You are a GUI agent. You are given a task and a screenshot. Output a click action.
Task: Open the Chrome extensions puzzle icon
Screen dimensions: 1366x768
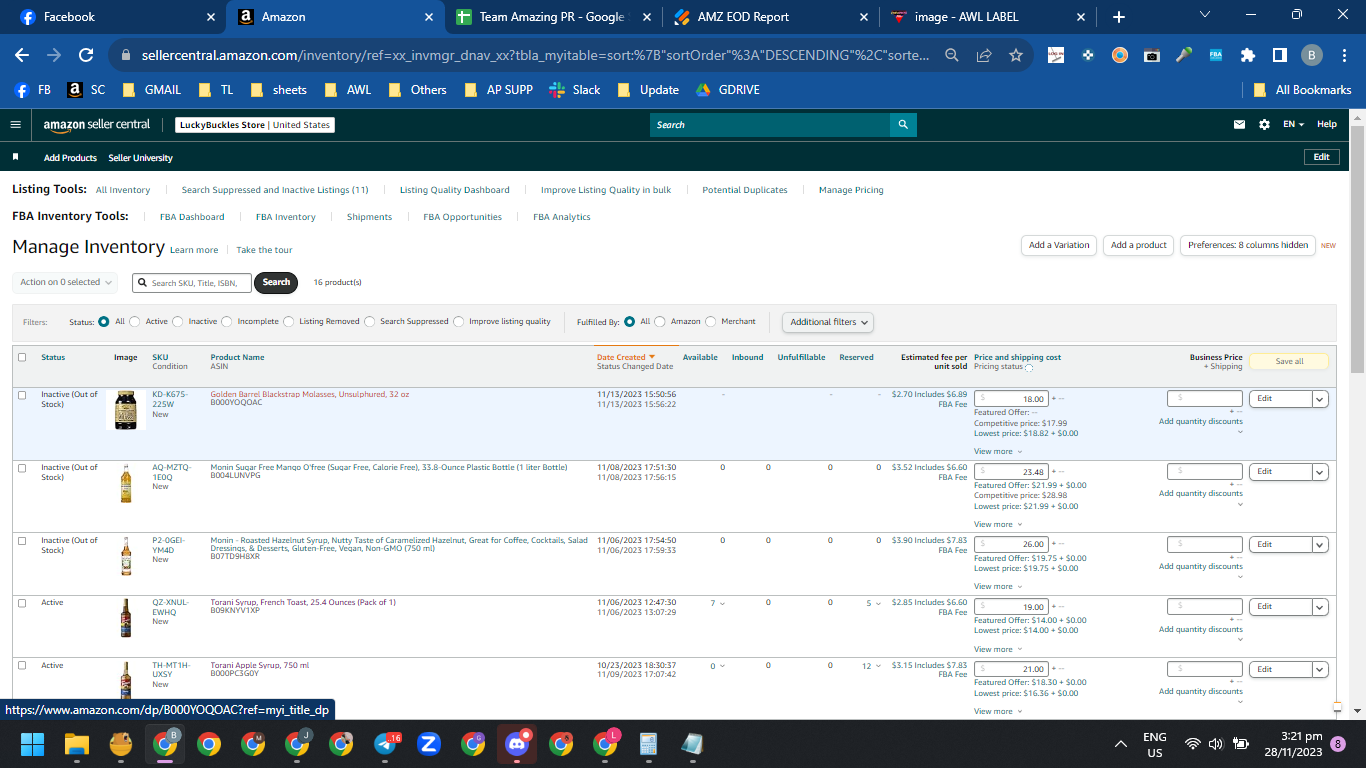pyautogui.click(x=1248, y=55)
